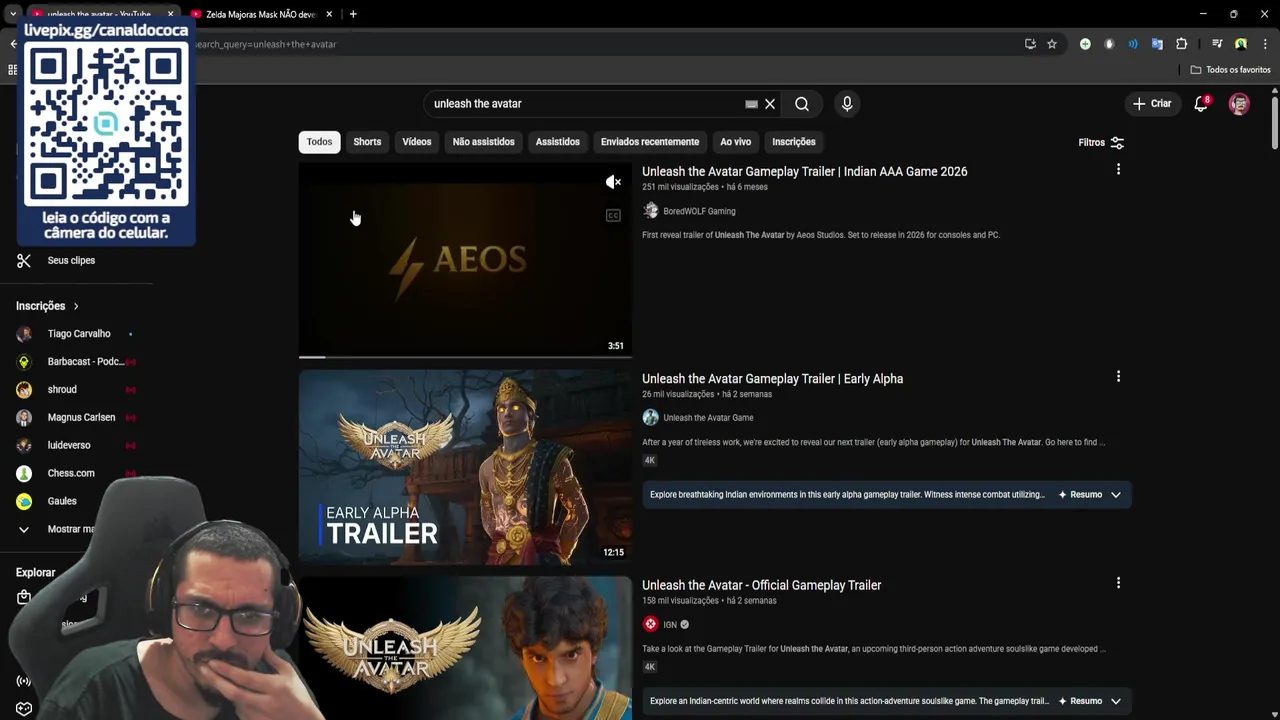Close the Zelda Majoras Mask tab
The image size is (1280, 720).
[329, 14]
